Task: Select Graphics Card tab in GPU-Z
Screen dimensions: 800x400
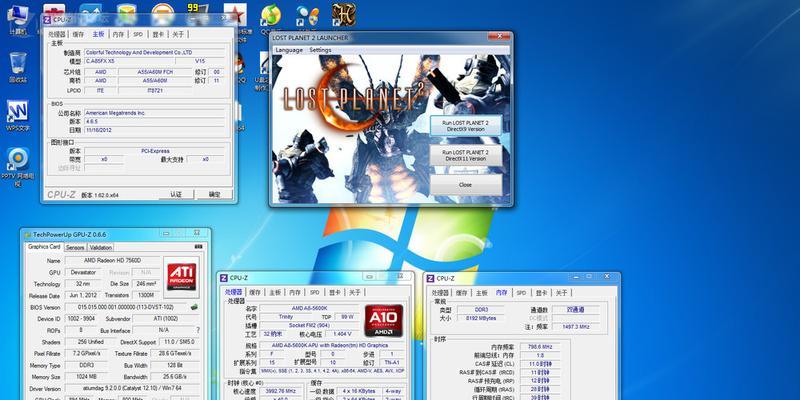Action: [44, 246]
